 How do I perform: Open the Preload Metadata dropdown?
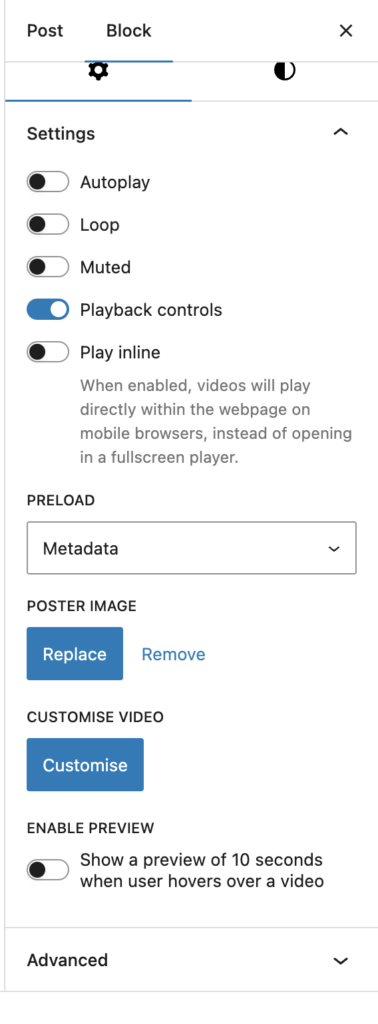pos(191,548)
